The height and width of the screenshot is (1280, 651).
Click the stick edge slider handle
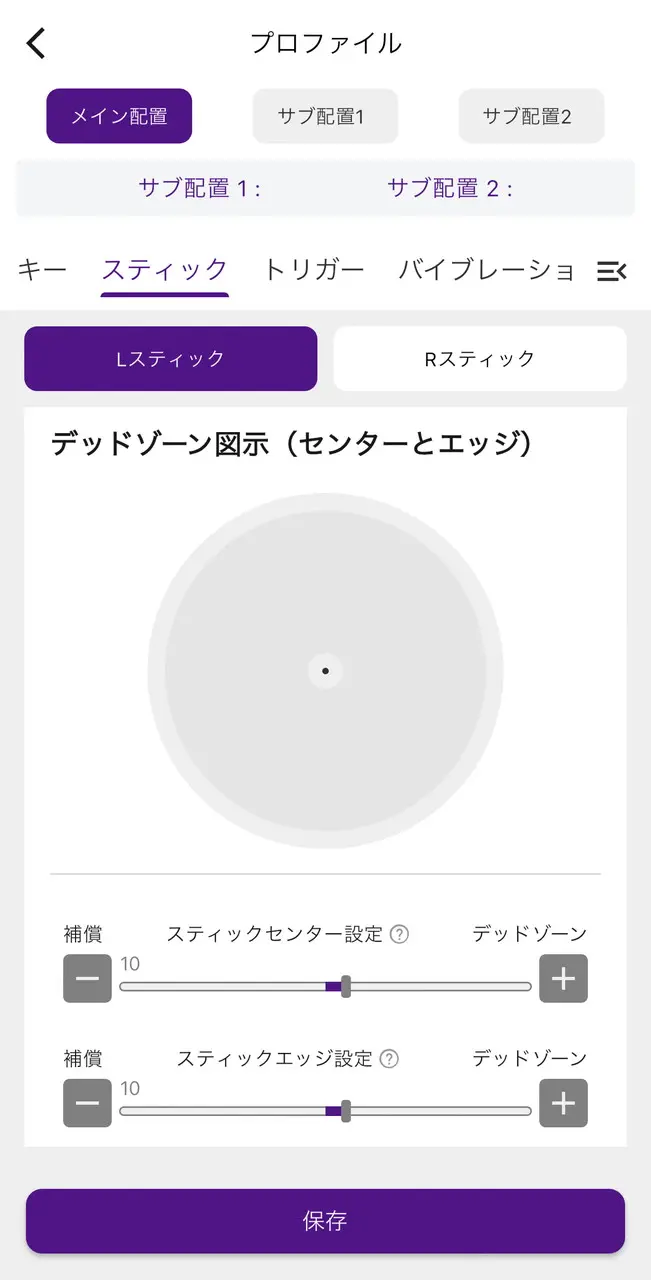(346, 1110)
